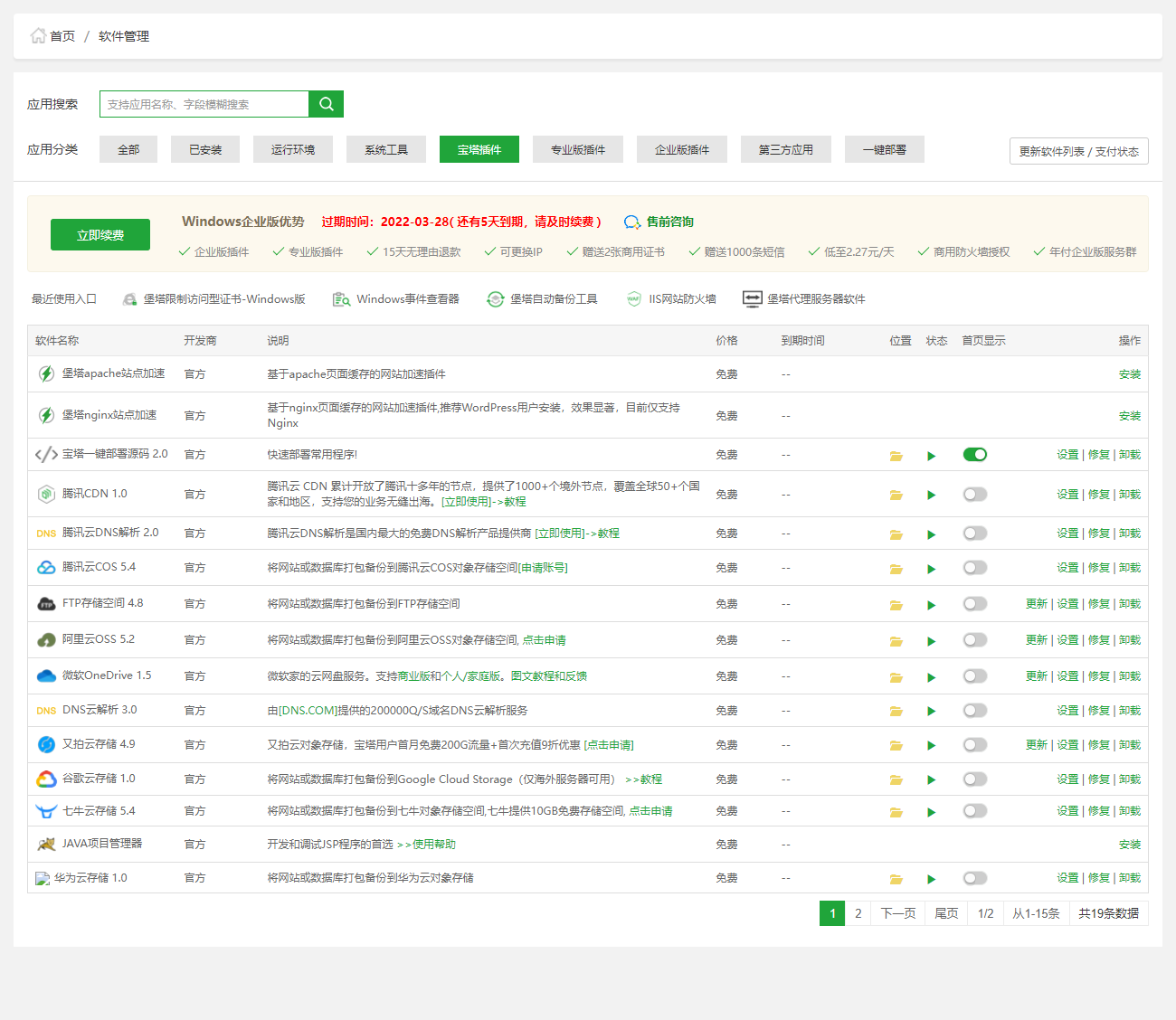Click status play icon for 七牛云存储 5.4

click(x=931, y=812)
